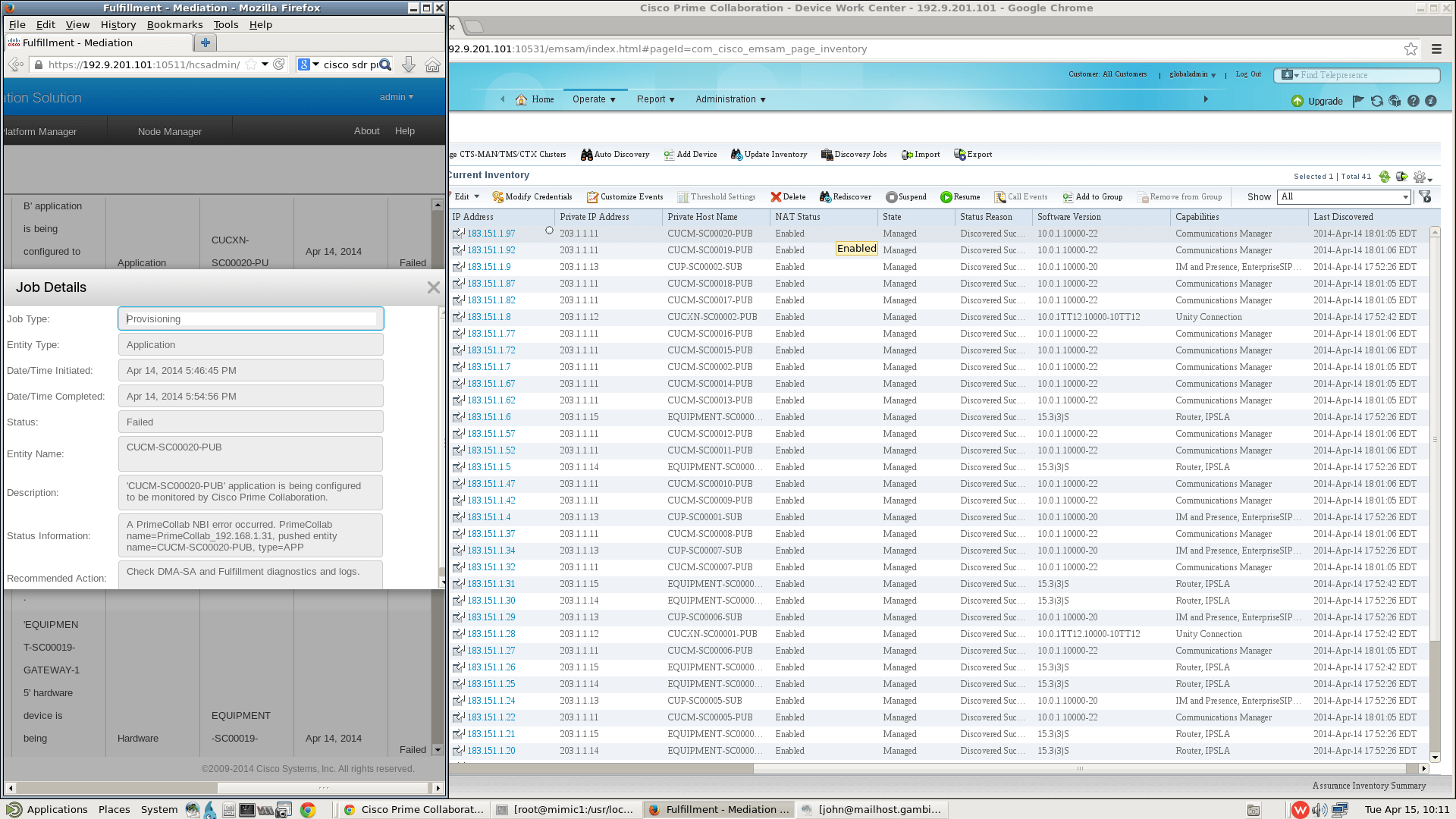Click the Export icon in inventory toolbar

pos(959,155)
